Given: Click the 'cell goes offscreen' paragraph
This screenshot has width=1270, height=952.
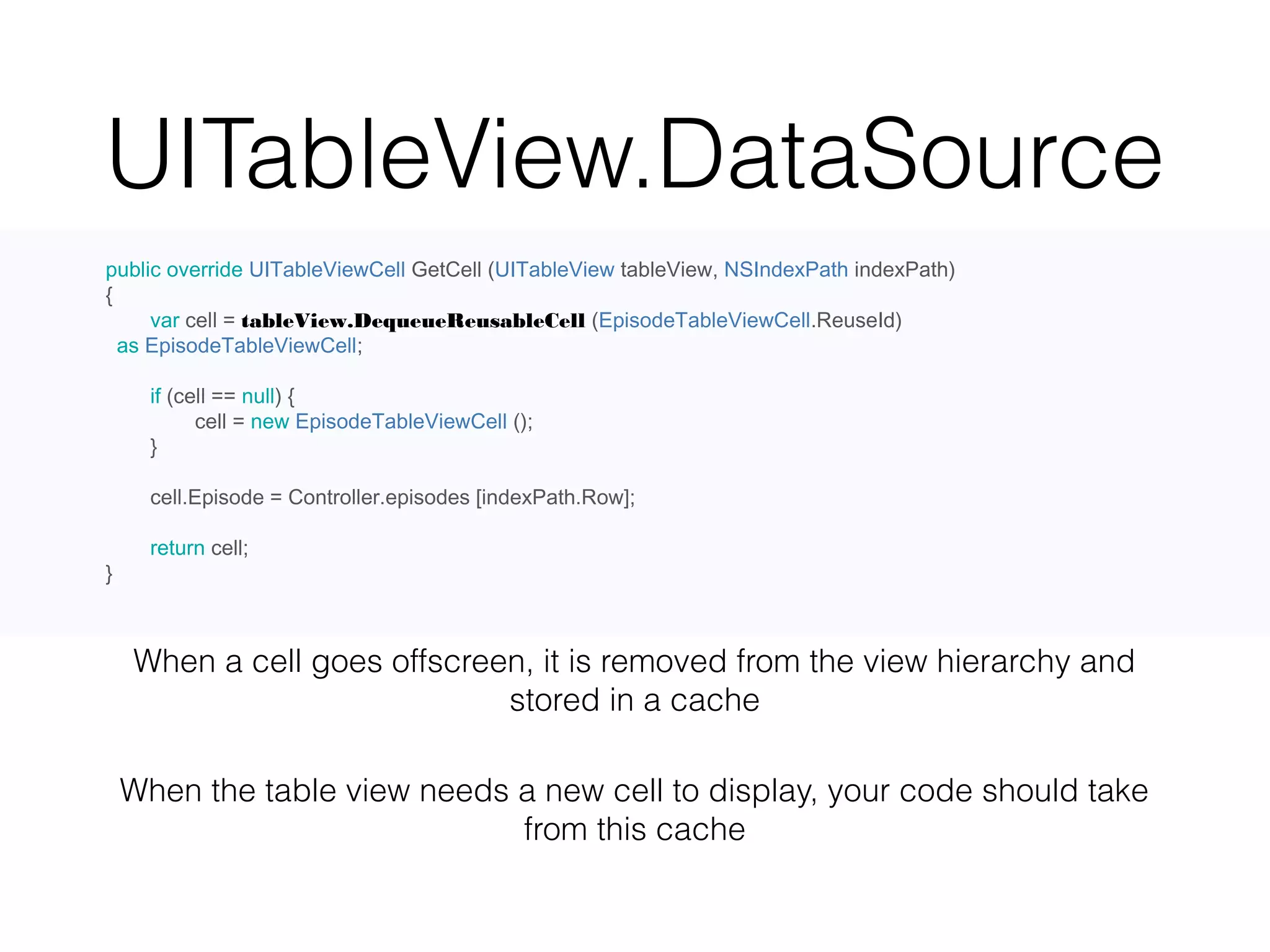Looking at the screenshot, I should (x=634, y=681).
